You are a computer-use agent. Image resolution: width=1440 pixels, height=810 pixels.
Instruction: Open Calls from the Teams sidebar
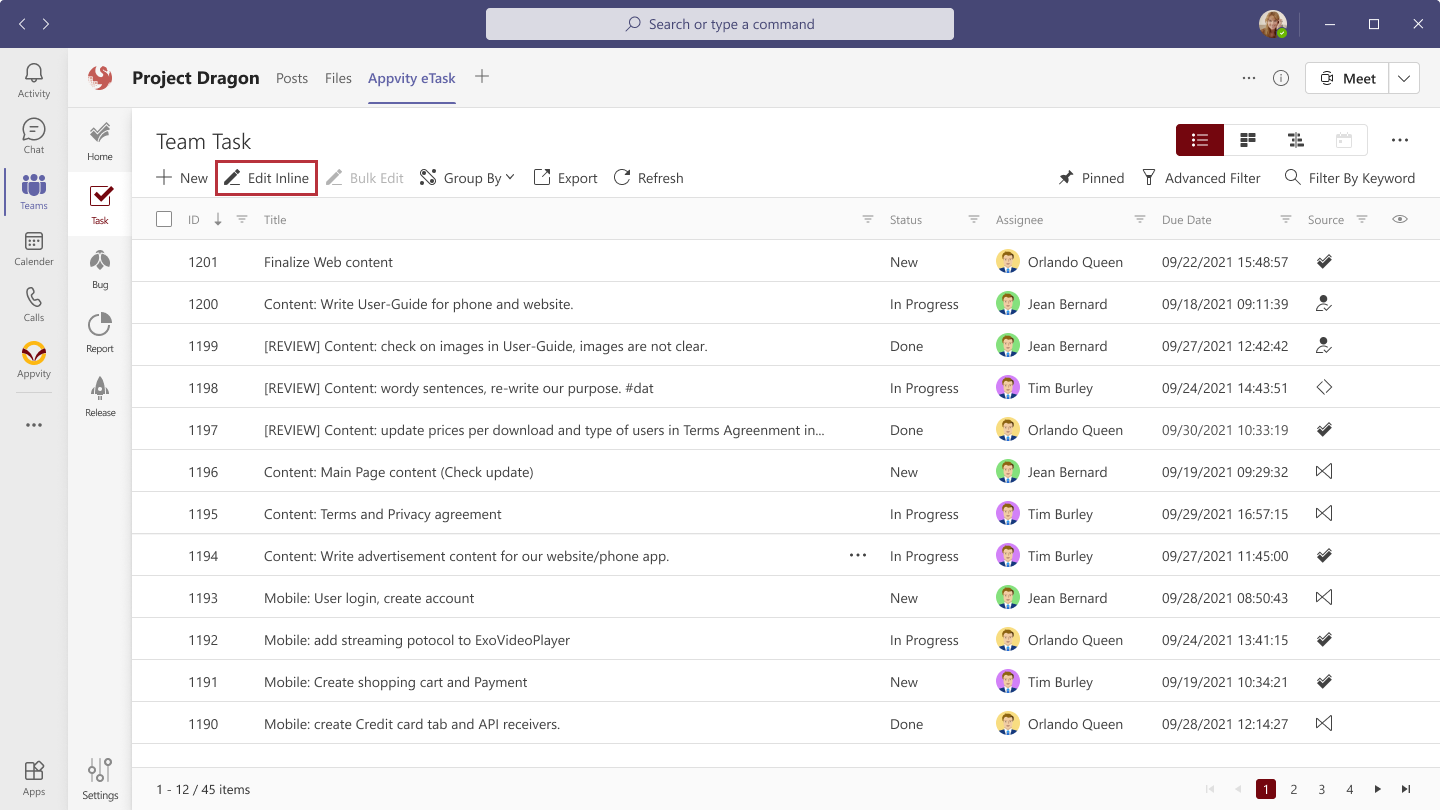tap(33, 305)
